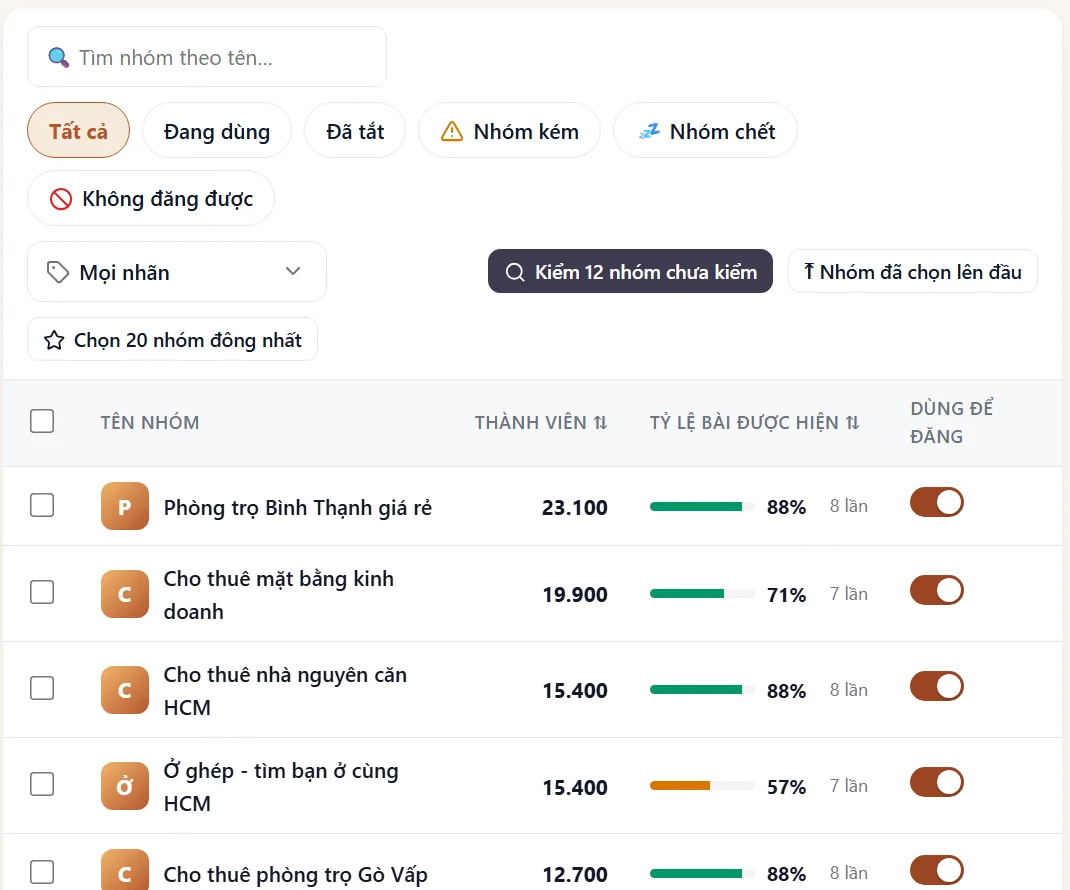
Task: Turn off posting toggle for Cho thuê nhà nguyên căn
Action: (937, 686)
